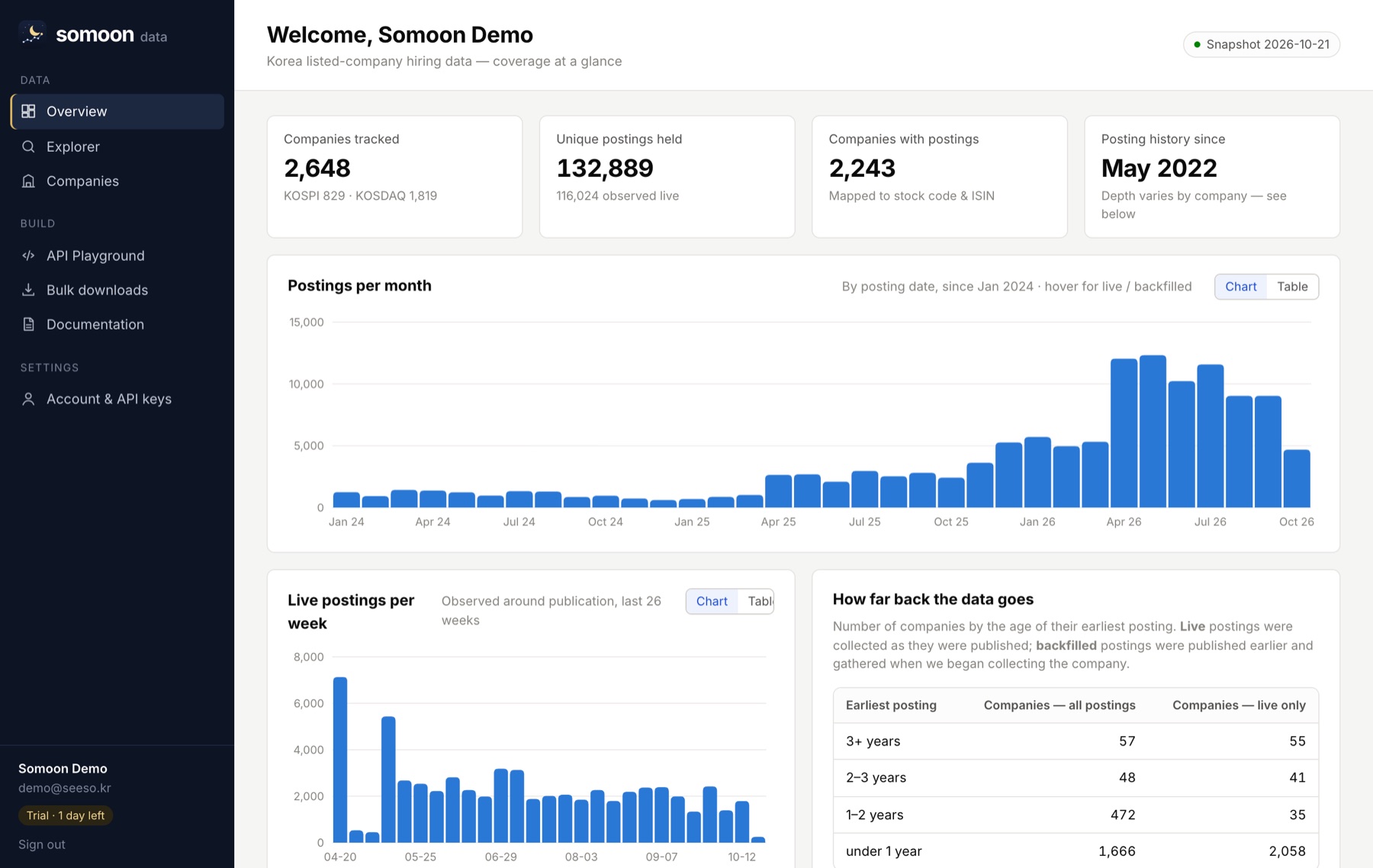Click the value 472 in the table

[x=1123, y=815]
